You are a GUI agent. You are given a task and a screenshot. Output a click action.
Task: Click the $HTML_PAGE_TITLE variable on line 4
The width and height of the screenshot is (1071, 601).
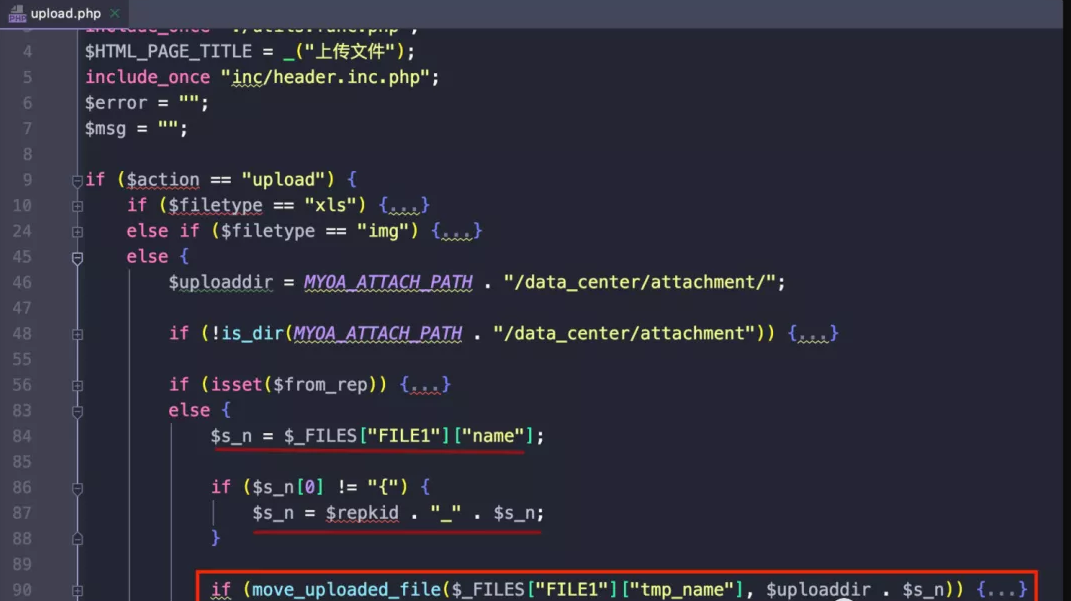[168, 51]
